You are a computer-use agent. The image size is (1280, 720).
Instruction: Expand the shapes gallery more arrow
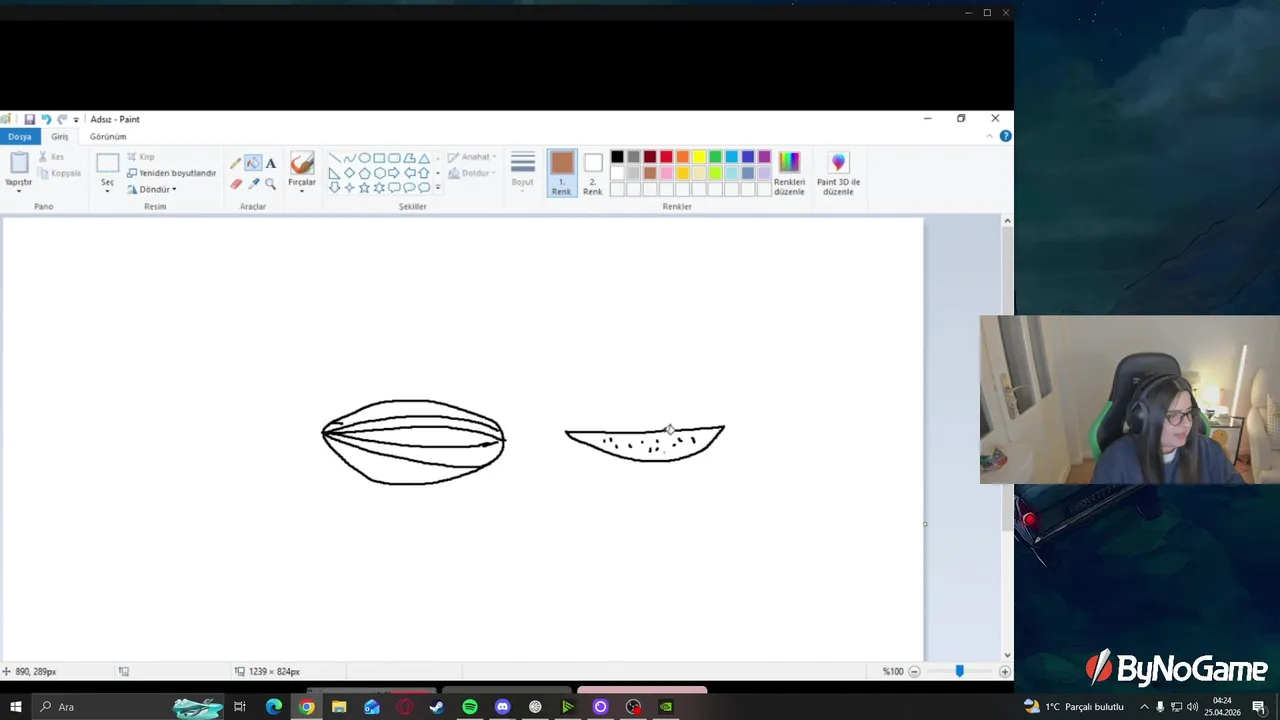pyautogui.click(x=437, y=188)
